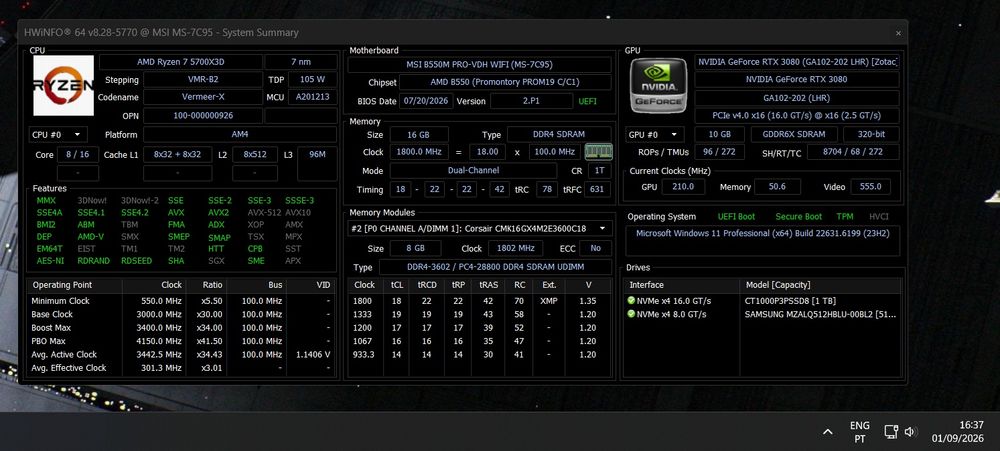Click green check icon for NVMe x4 8.0 GT/s

tap(631, 314)
